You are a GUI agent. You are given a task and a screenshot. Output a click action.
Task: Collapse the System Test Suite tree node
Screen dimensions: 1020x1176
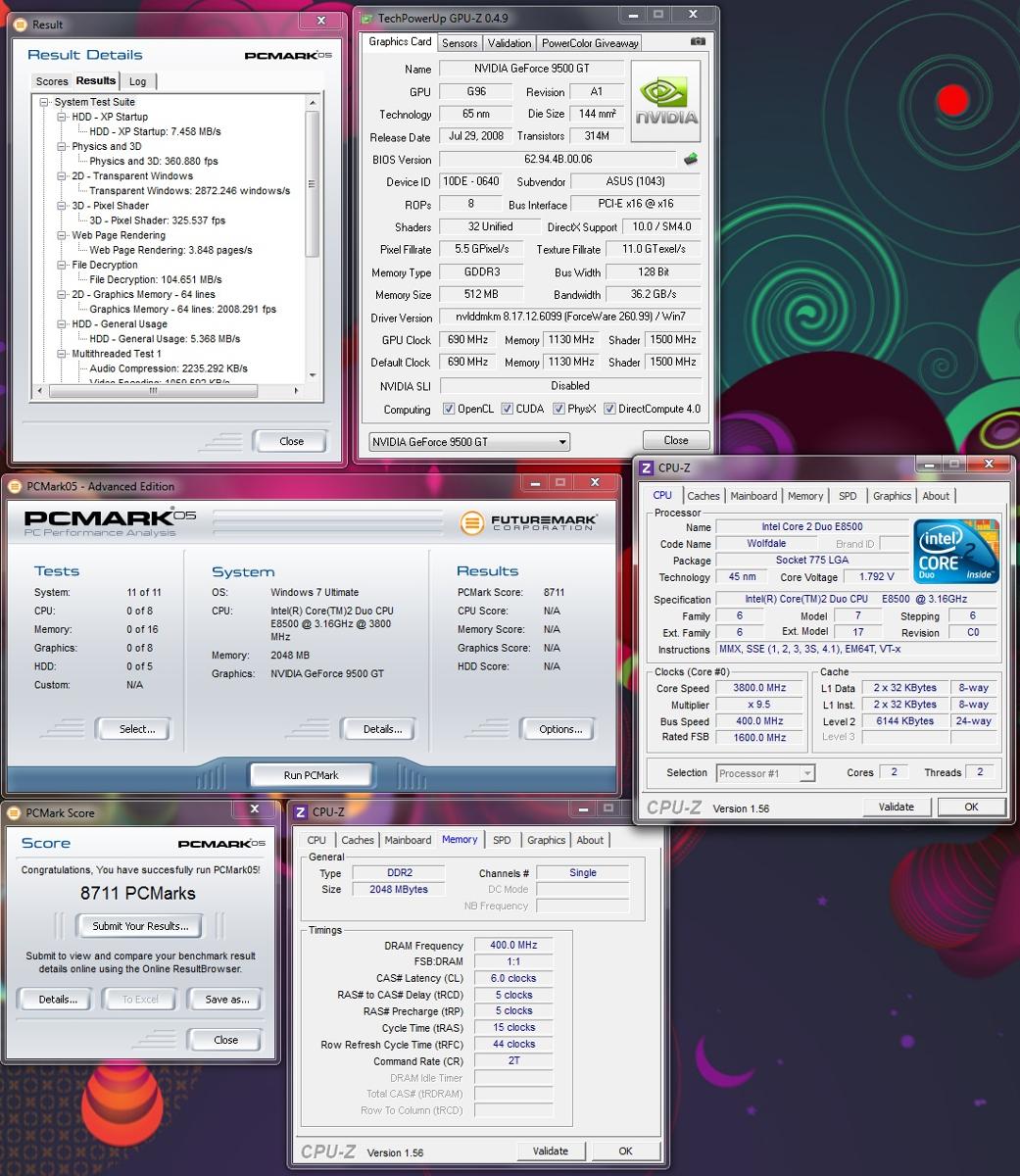[x=44, y=102]
